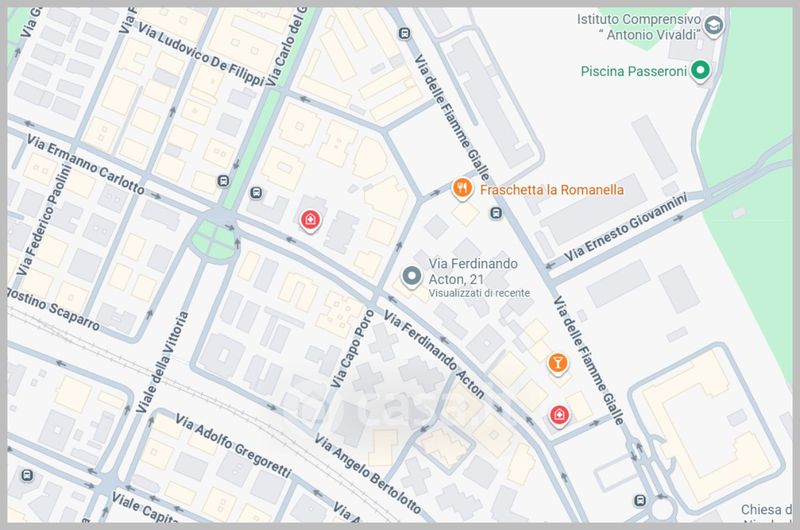Screen dimensions: 800x530
Task: Click the Viale della Vittoria street label
Action: click(x=163, y=362)
